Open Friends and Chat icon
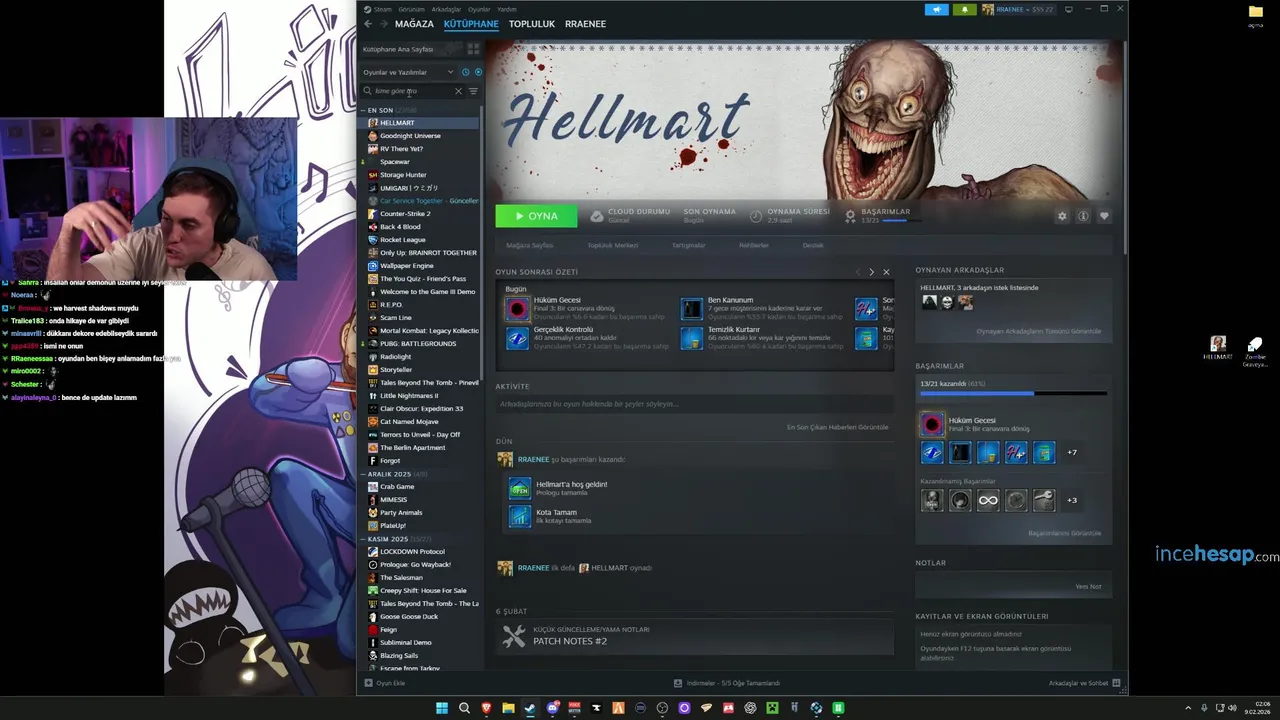Screen dimensions: 1280x720 click(1116, 683)
